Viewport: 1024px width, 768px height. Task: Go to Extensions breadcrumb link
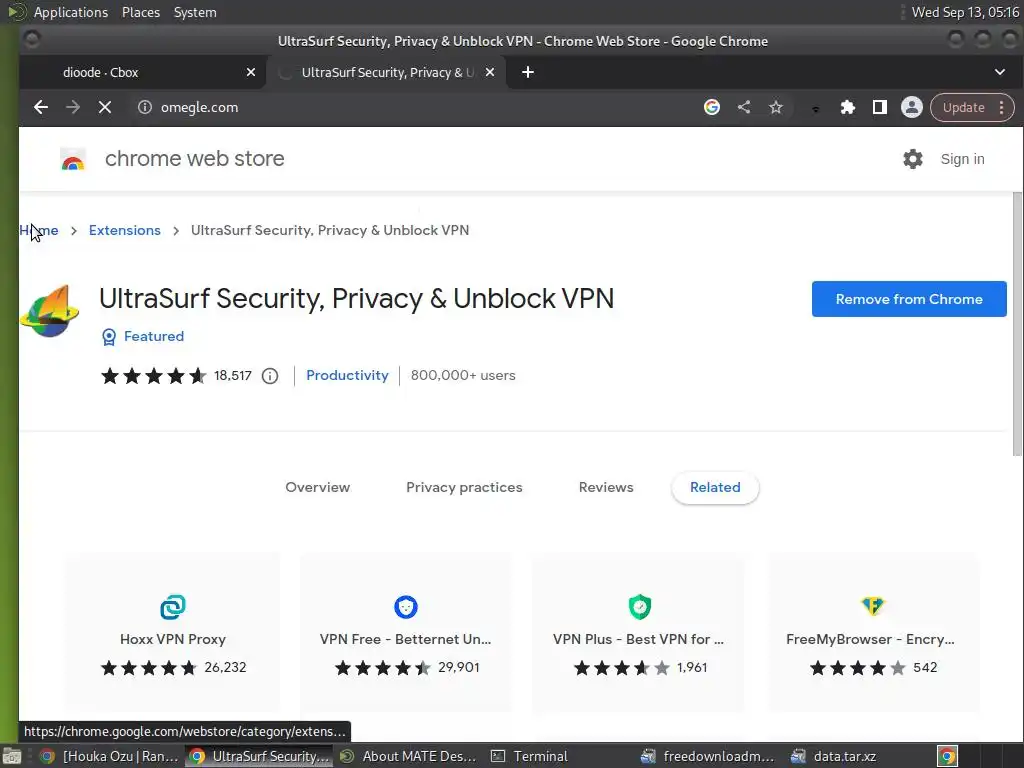[x=125, y=230]
